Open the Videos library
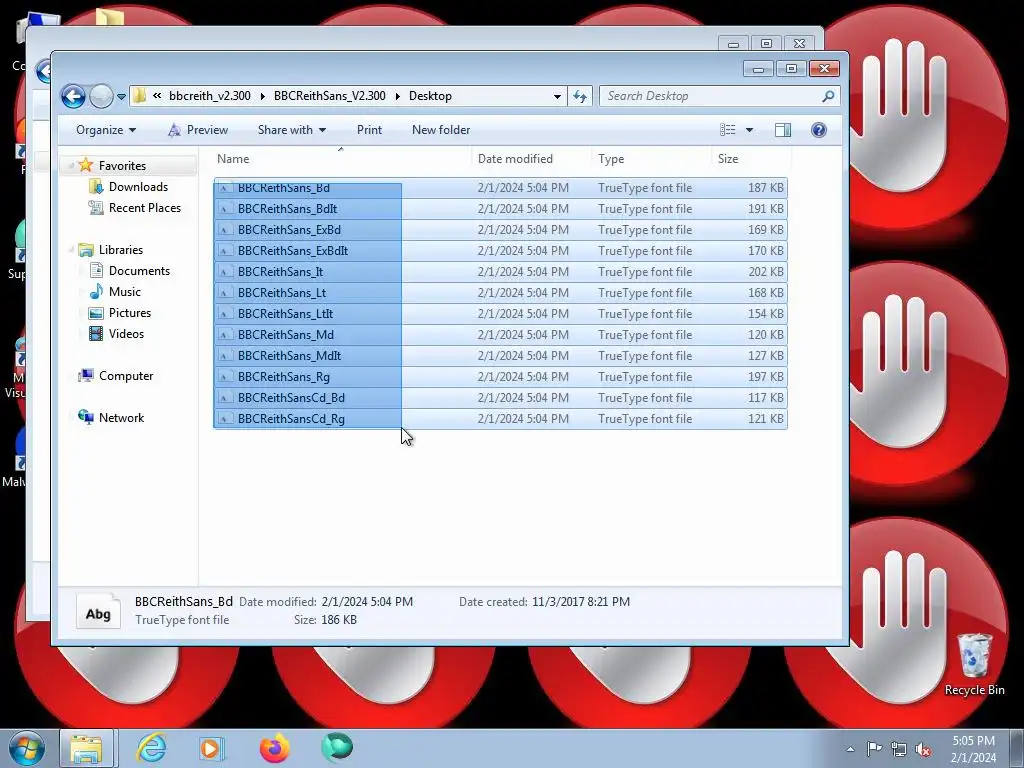 [x=126, y=334]
